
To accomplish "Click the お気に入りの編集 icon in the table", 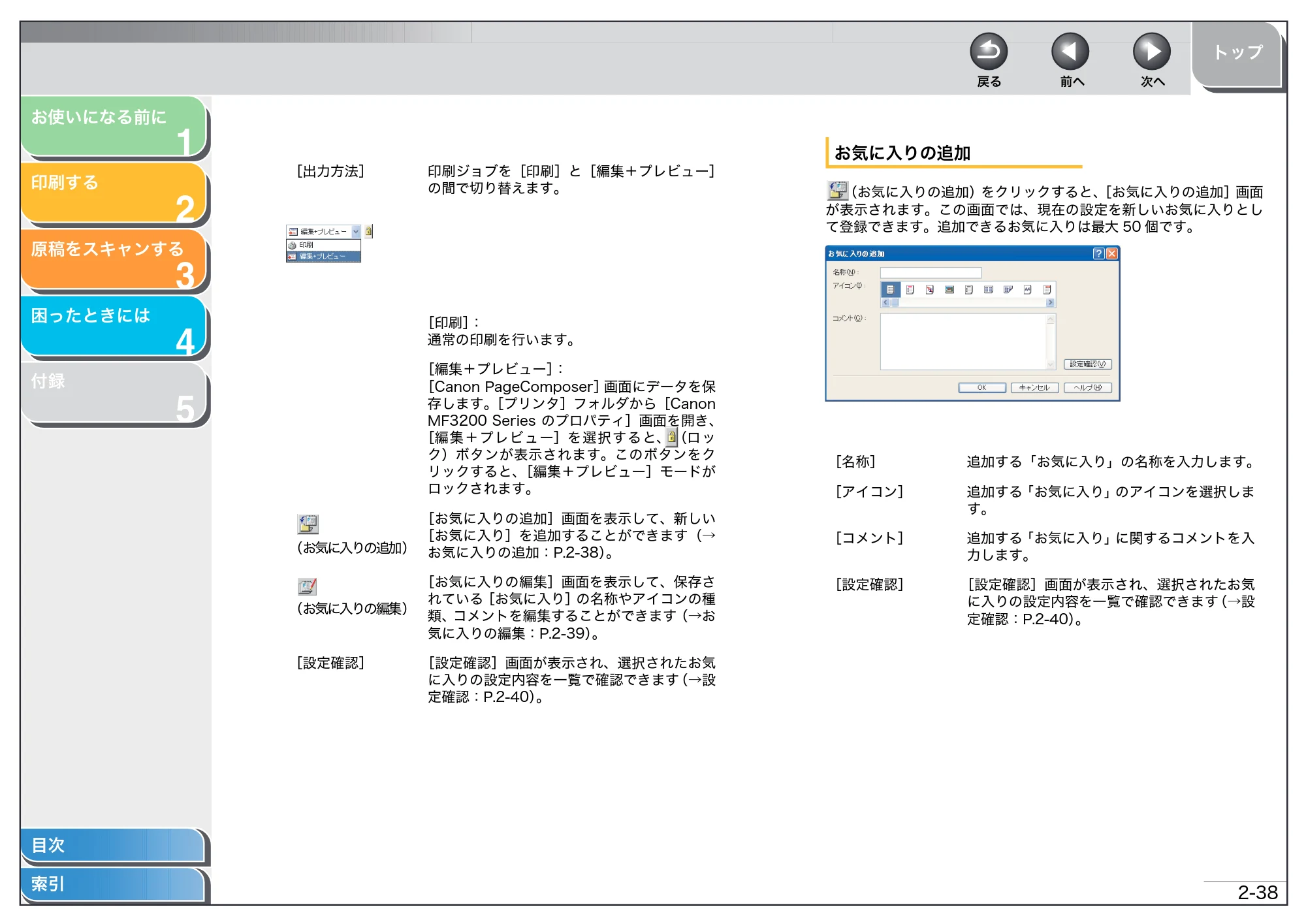I will [308, 586].
